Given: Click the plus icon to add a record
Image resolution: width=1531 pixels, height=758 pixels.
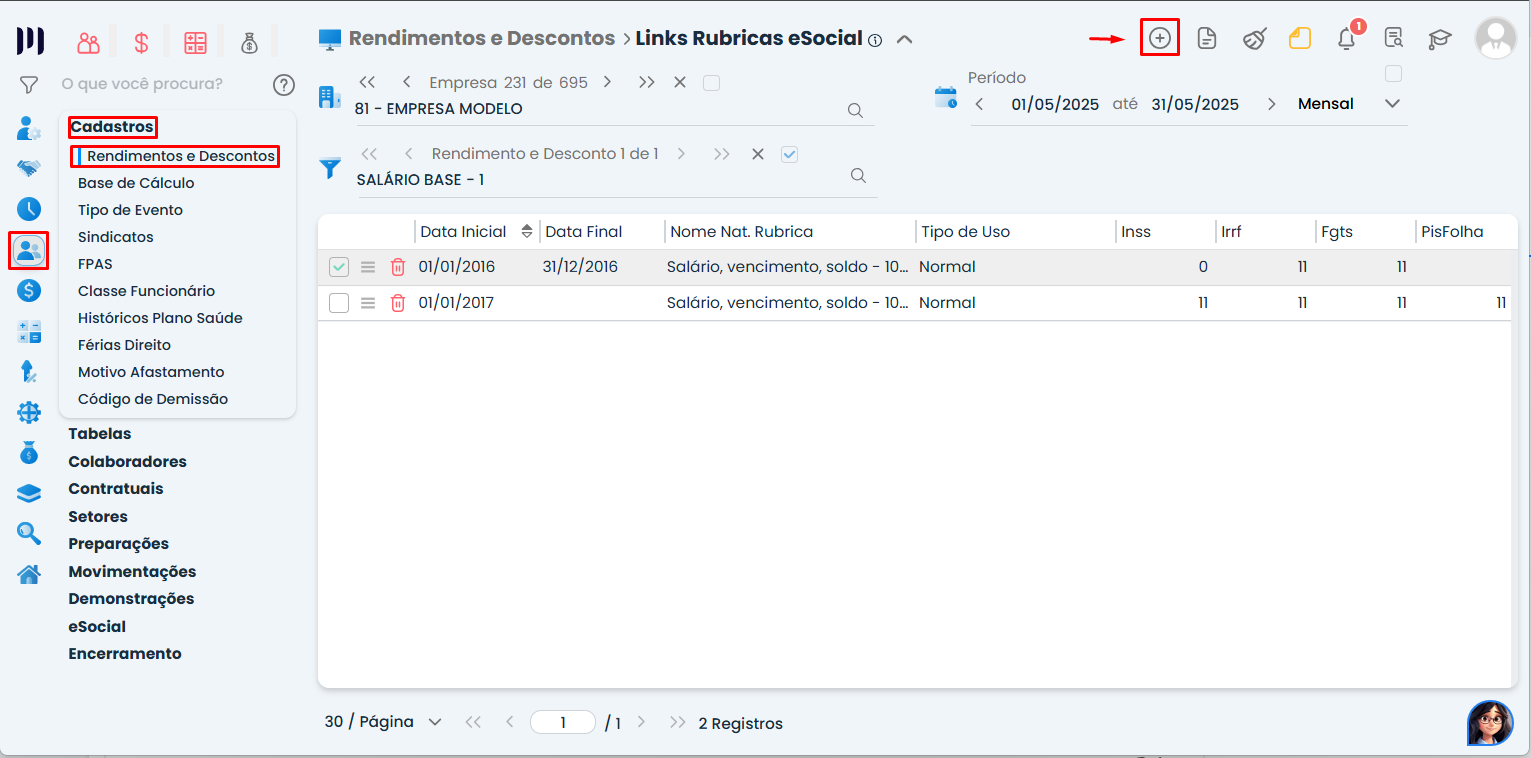Looking at the screenshot, I should pos(1159,38).
